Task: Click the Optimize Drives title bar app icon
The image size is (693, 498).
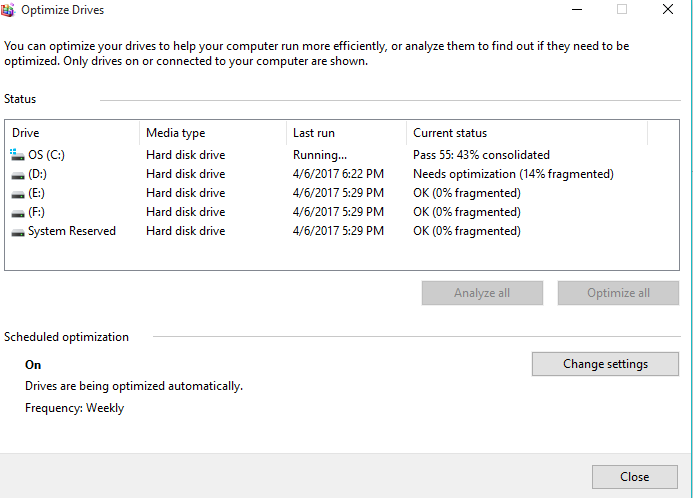Action: click(x=7, y=10)
